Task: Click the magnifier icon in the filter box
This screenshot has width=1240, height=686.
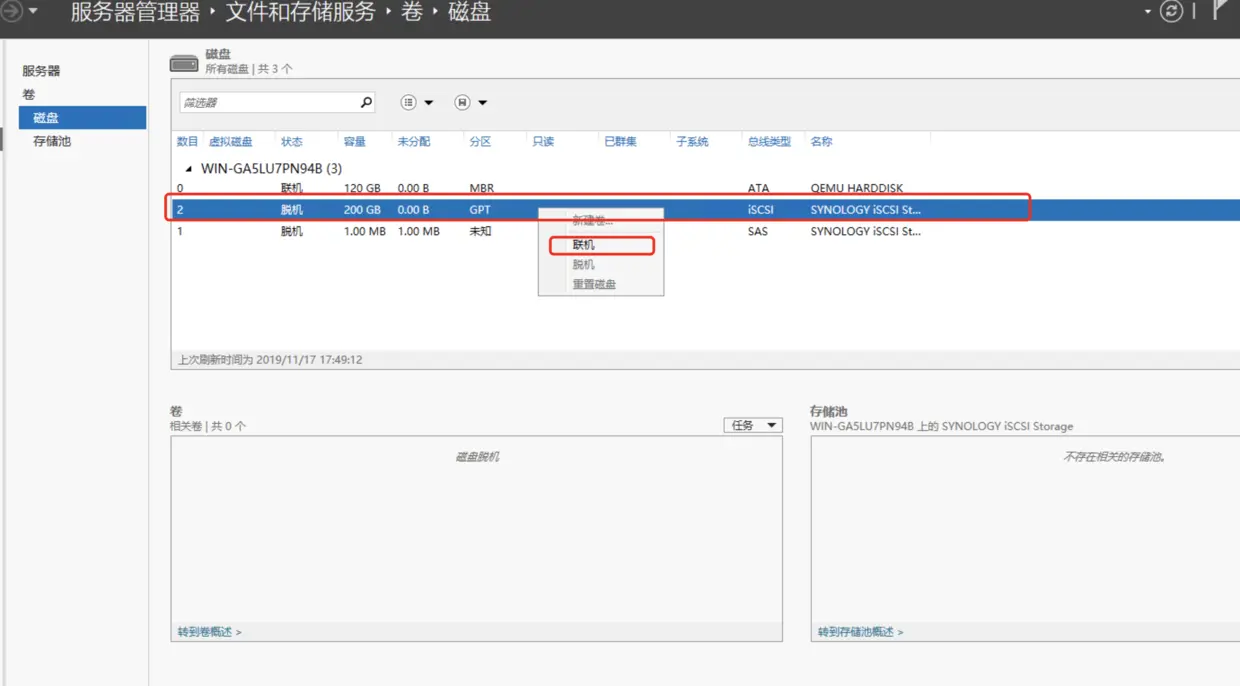Action: [x=366, y=102]
